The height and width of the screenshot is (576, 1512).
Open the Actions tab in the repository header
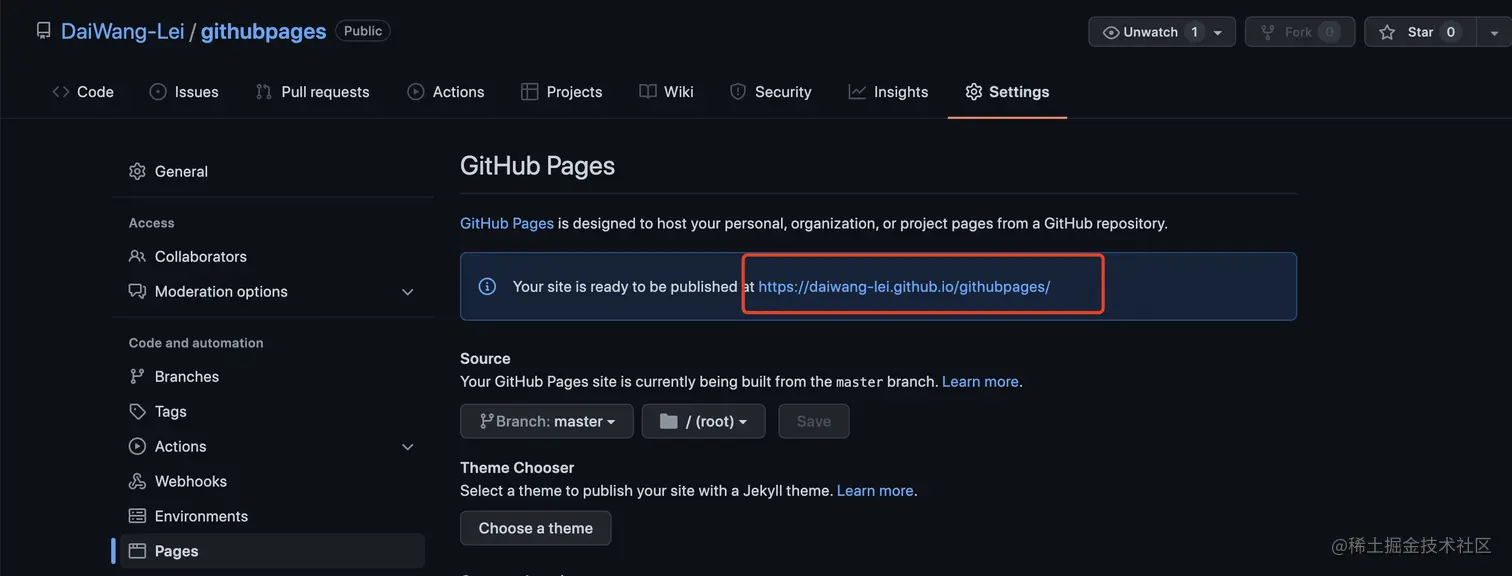coord(446,92)
